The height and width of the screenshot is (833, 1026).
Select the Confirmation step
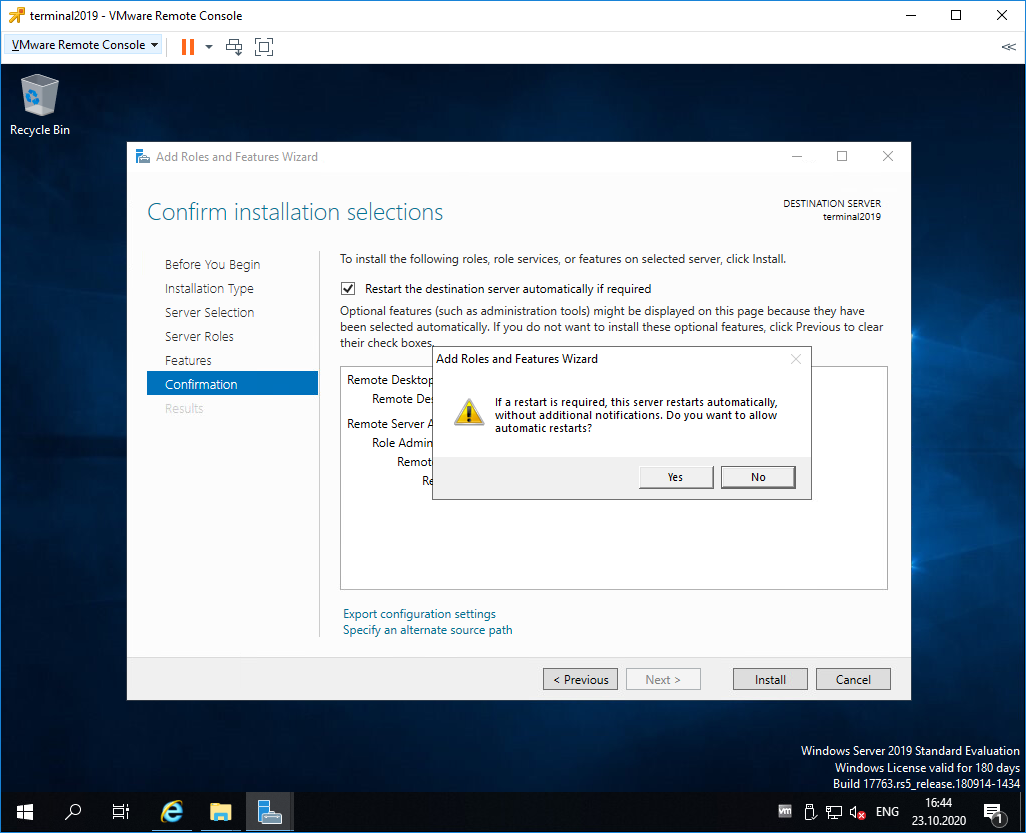pos(232,383)
